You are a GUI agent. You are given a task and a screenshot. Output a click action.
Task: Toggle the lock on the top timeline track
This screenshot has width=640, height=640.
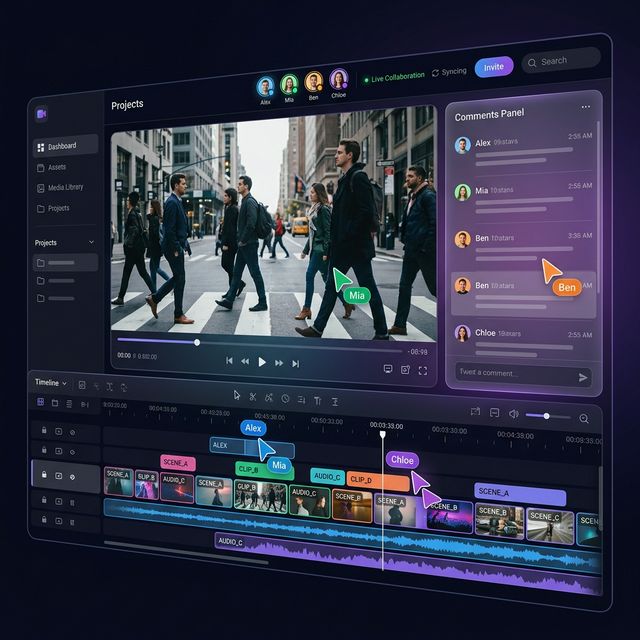(44, 430)
